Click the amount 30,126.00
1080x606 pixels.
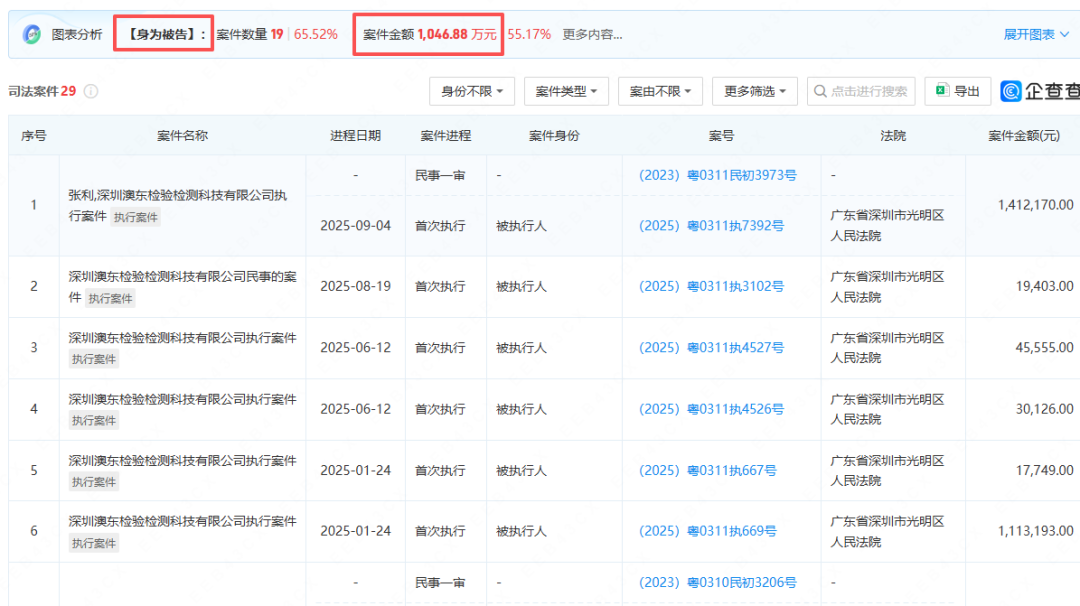tap(1044, 409)
